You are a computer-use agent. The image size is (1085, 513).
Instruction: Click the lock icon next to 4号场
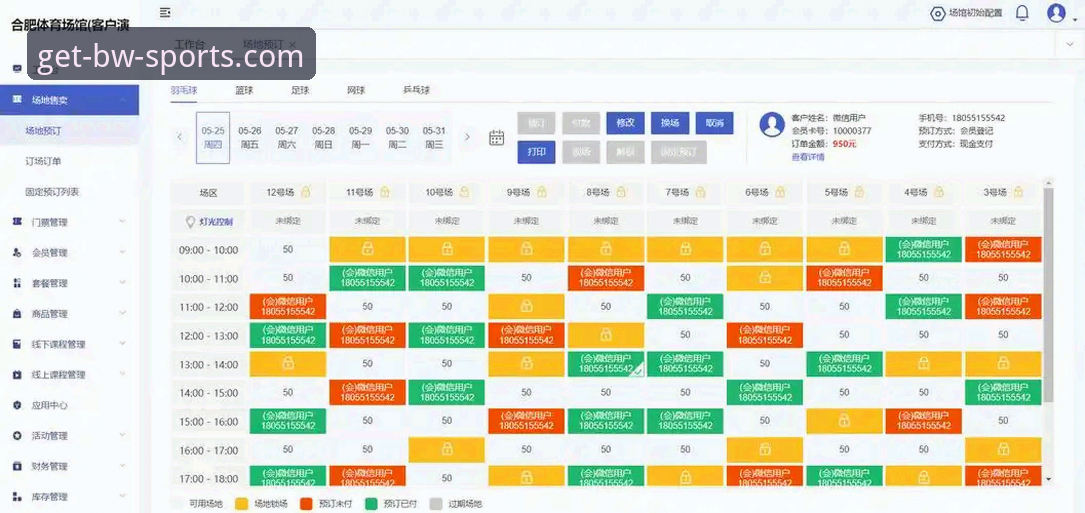point(939,192)
